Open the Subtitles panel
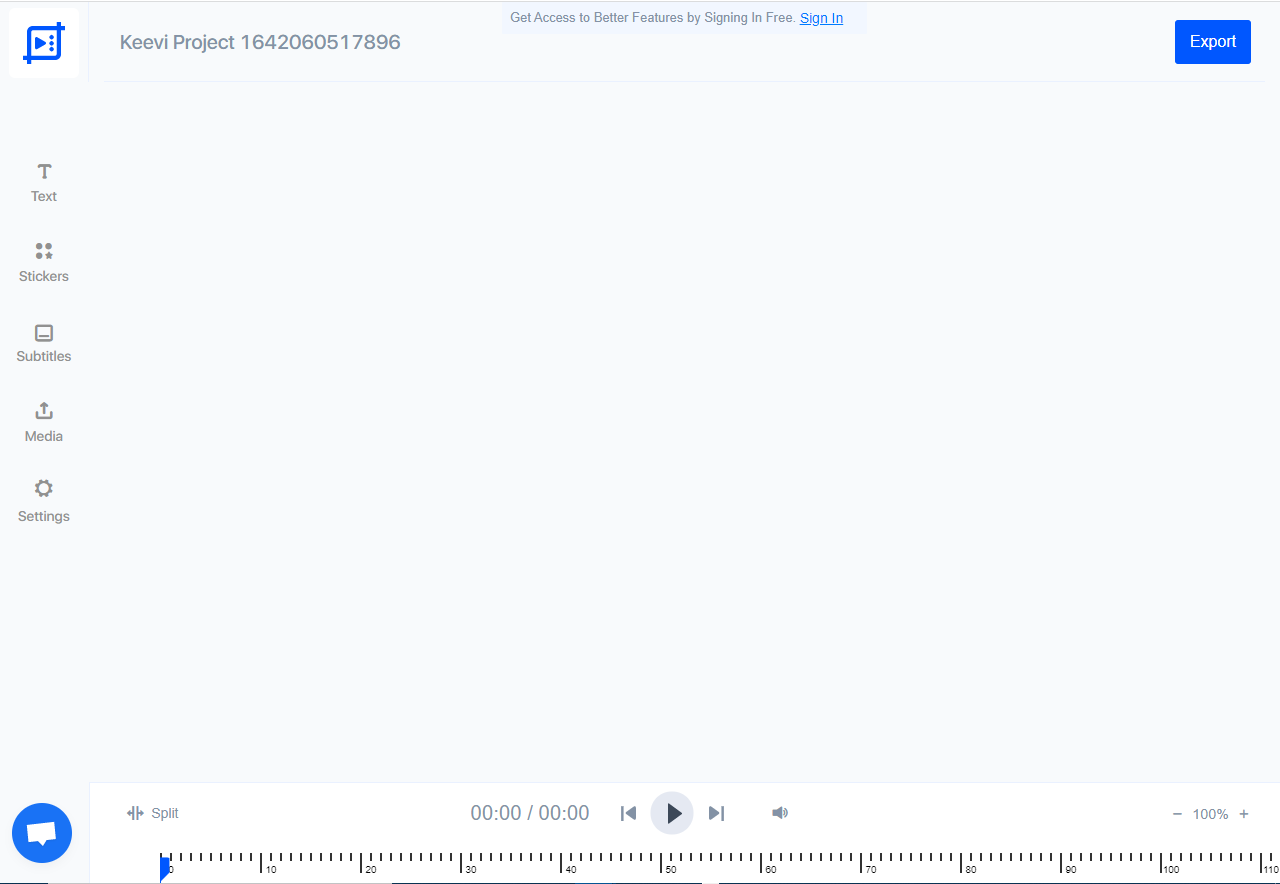The height and width of the screenshot is (884, 1280). coord(44,342)
